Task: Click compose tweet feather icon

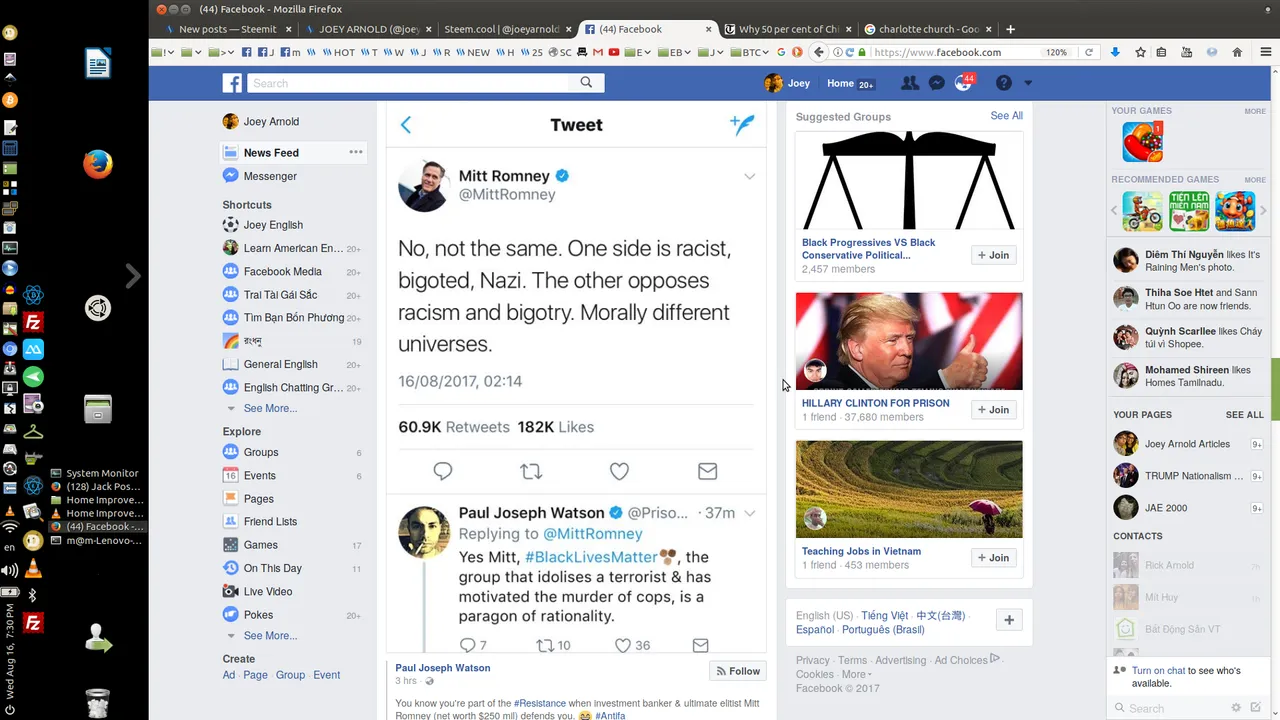Action: (742, 124)
